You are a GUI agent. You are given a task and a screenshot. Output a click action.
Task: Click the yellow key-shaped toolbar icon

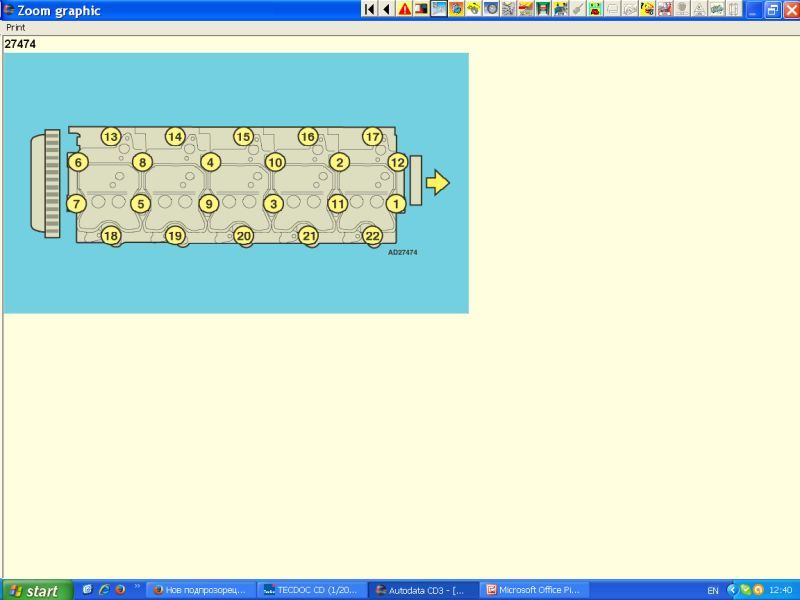473,9
